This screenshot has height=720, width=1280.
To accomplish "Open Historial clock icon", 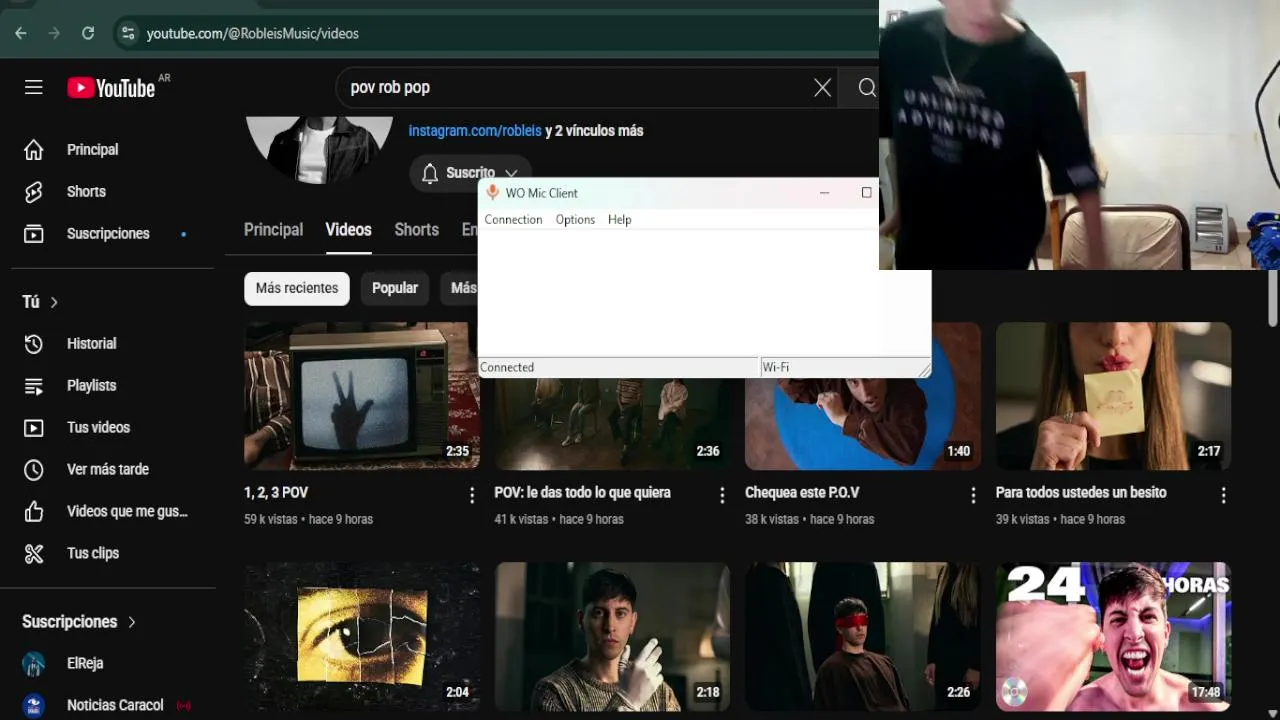I will tap(34, 344).
